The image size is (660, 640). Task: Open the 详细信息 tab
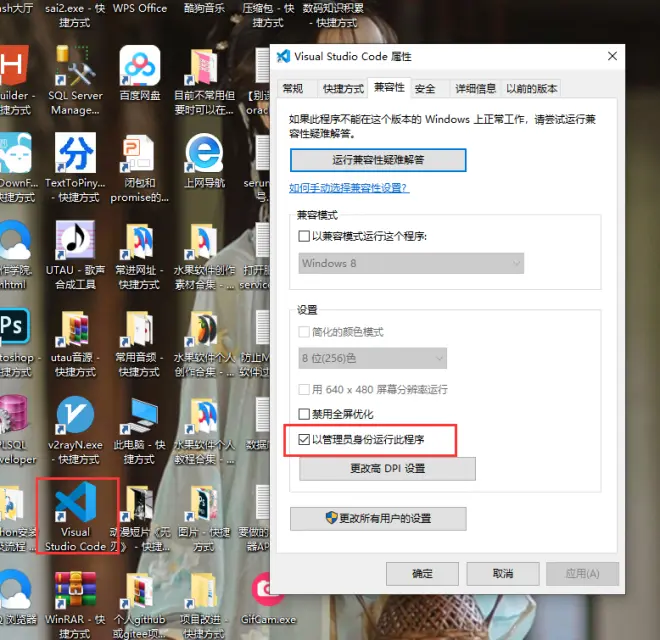(475, 88)
